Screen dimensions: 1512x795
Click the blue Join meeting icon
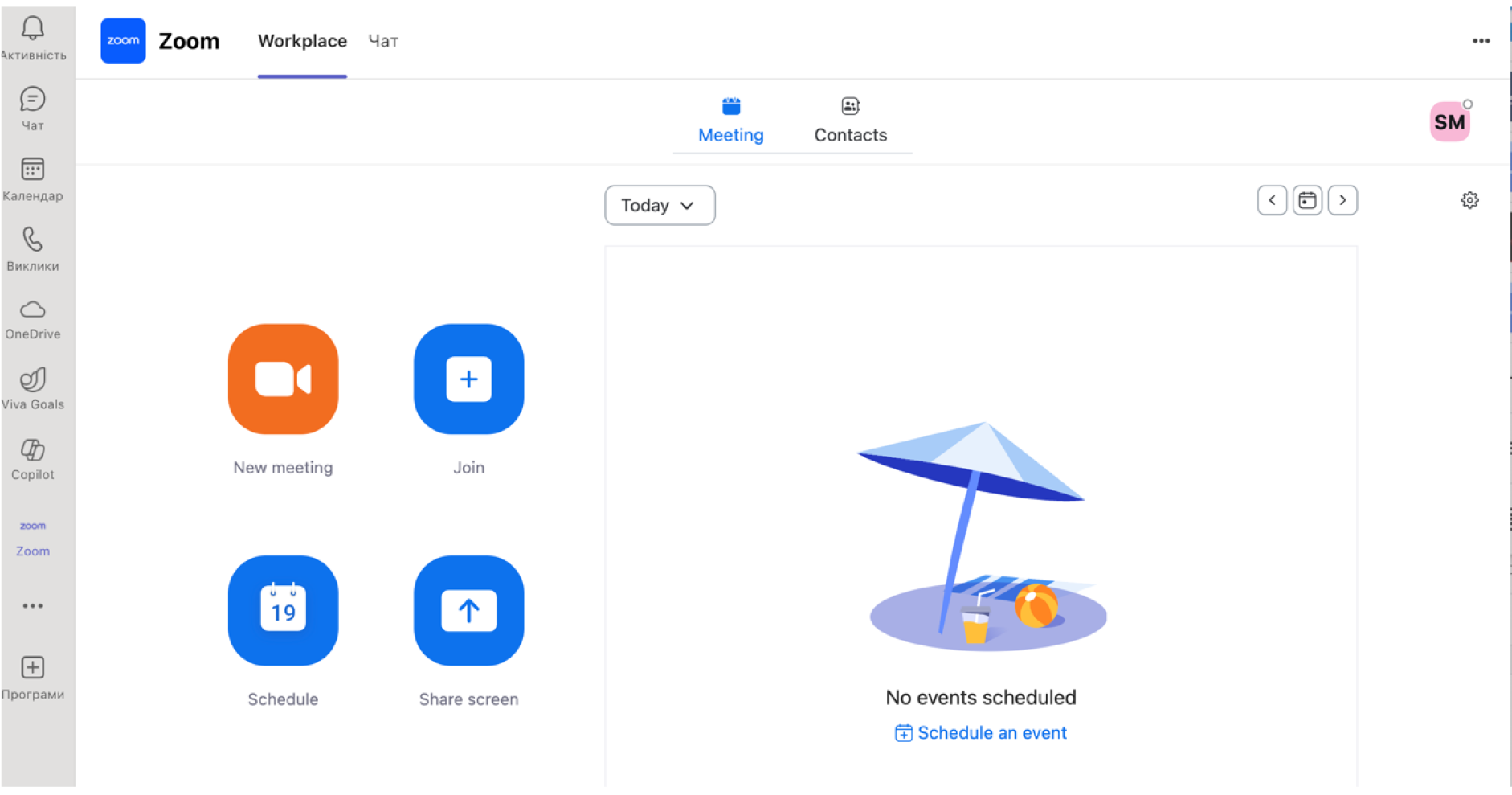[468, 379]
